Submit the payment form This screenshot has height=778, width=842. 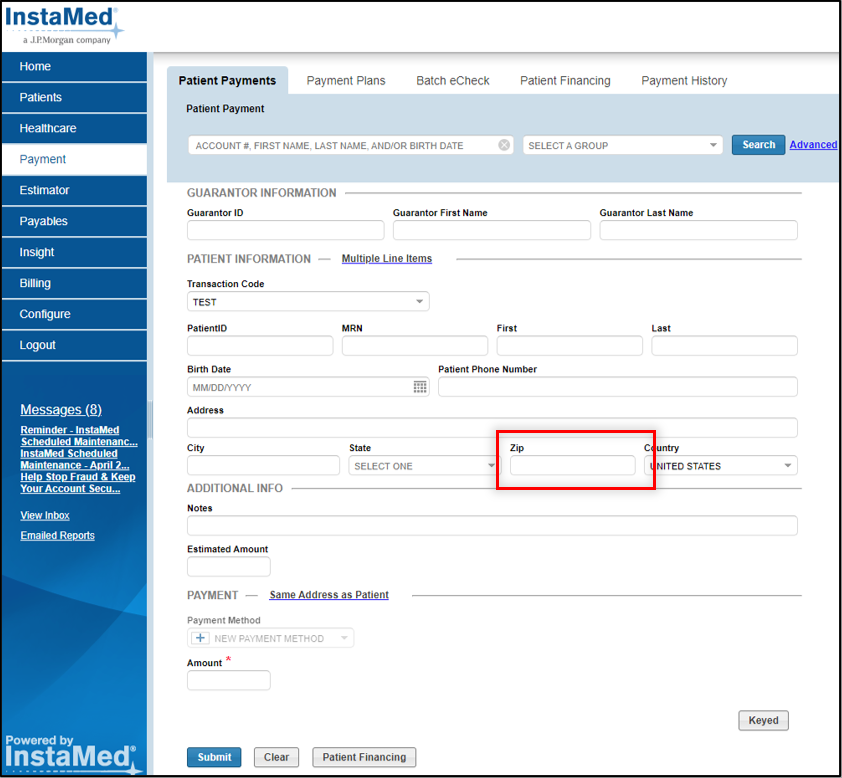tap(213, 757)
